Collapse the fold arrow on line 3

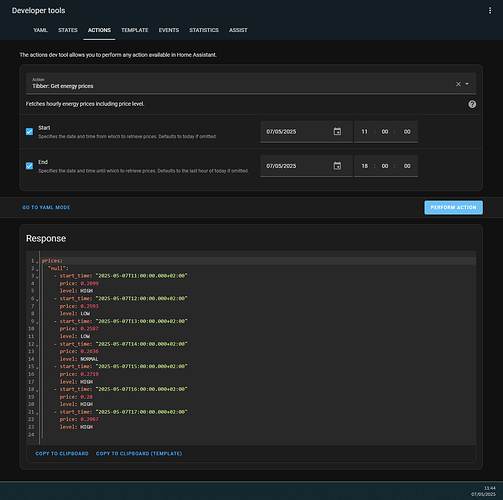(x=37, y=277)
